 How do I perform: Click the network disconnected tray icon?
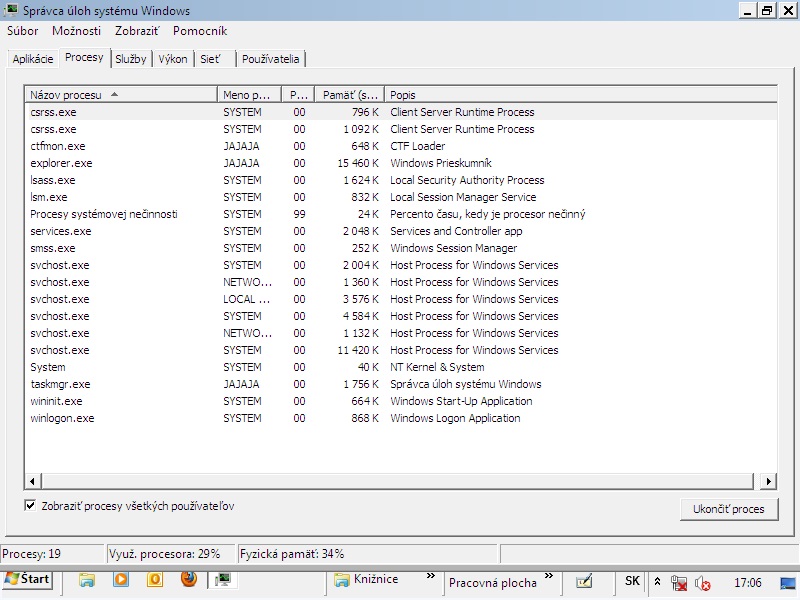(679, 582)
